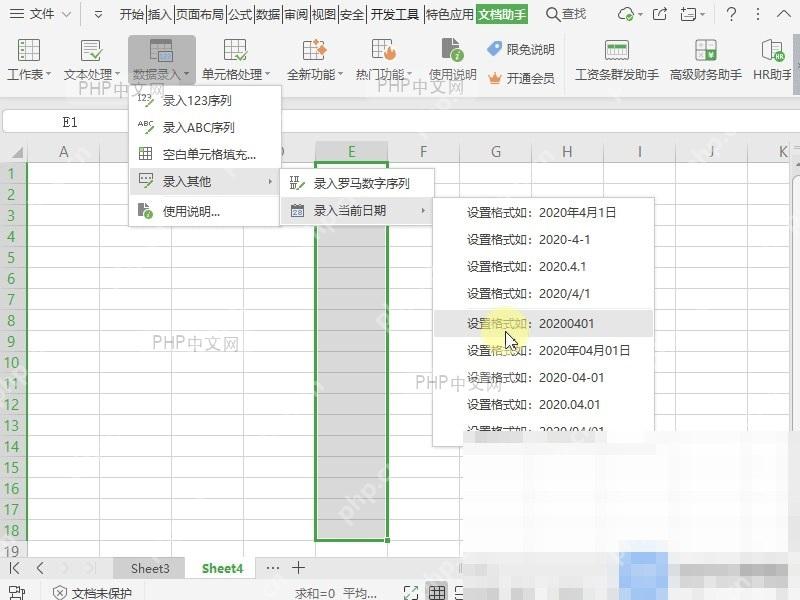Open the 数据 ribbon tab
This screenshot has width=800, height=600.
click(x=268, y=14)
